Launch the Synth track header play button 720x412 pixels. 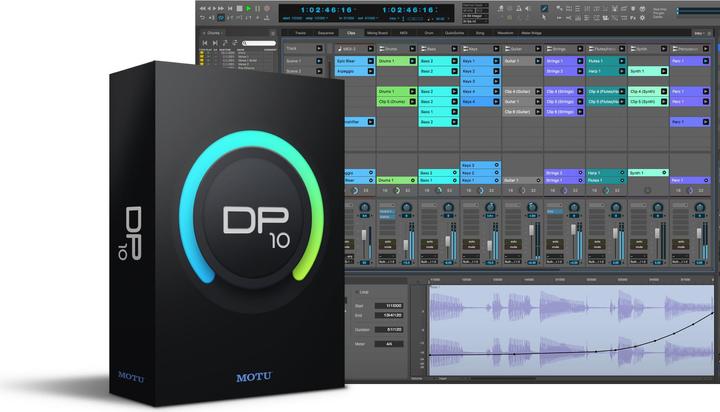tap(664, 49)
